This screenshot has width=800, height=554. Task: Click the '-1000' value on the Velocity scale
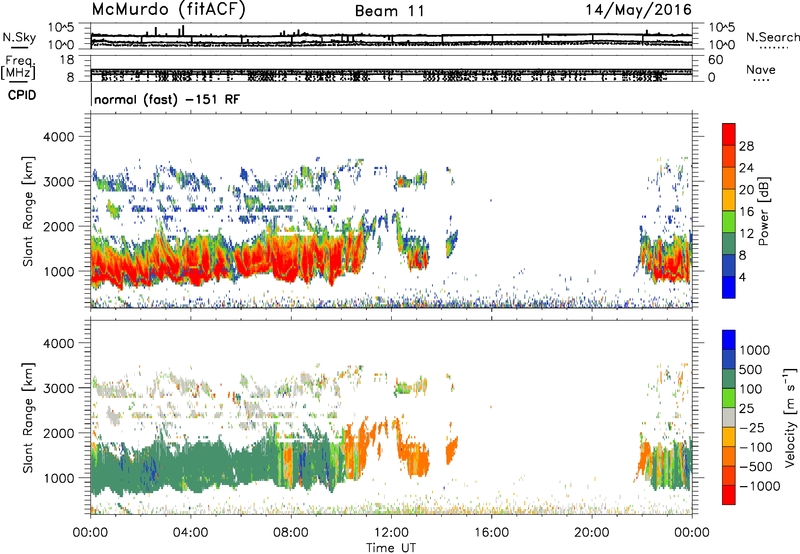pos(759,486)
